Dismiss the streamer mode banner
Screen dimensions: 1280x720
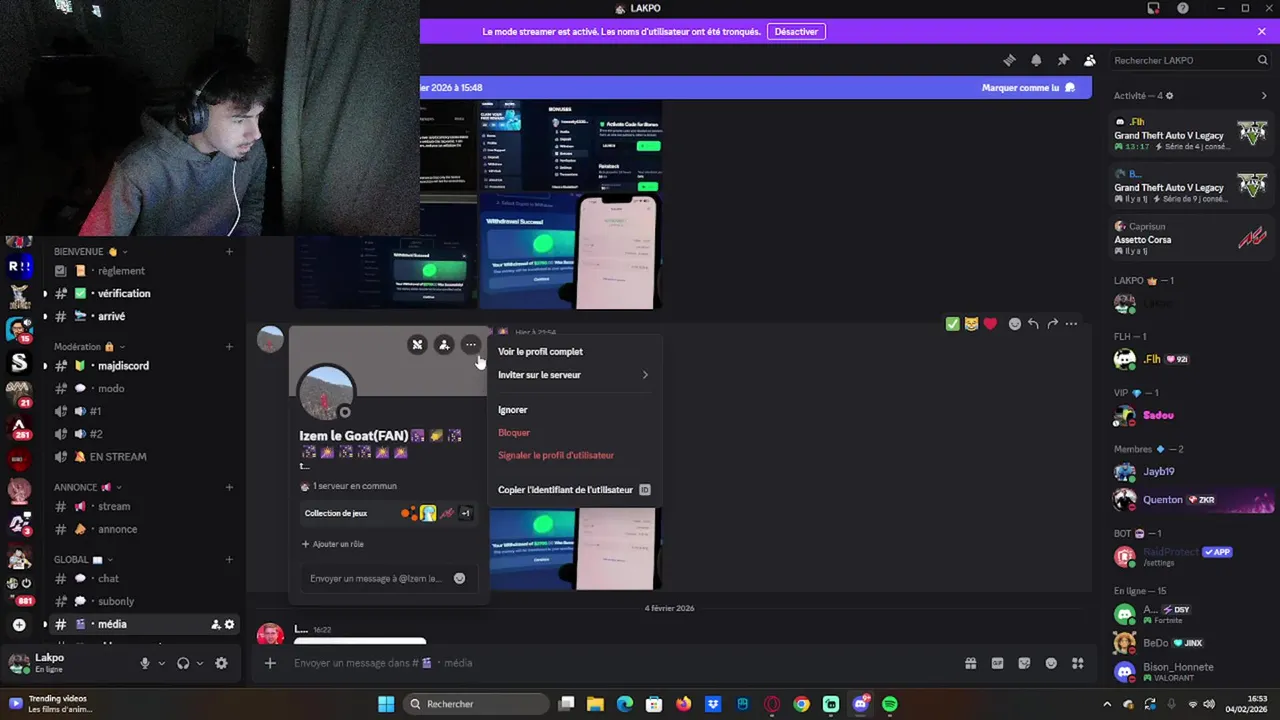[x=1262, y=31]
